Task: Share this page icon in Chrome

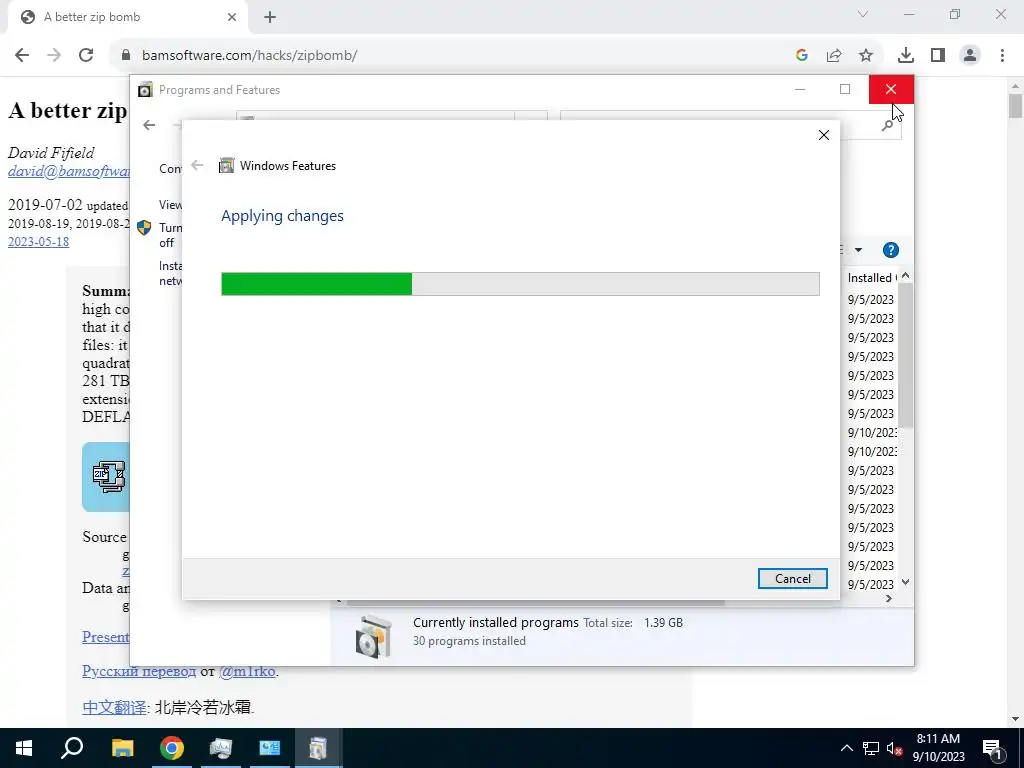Action: tap(834, 56)
